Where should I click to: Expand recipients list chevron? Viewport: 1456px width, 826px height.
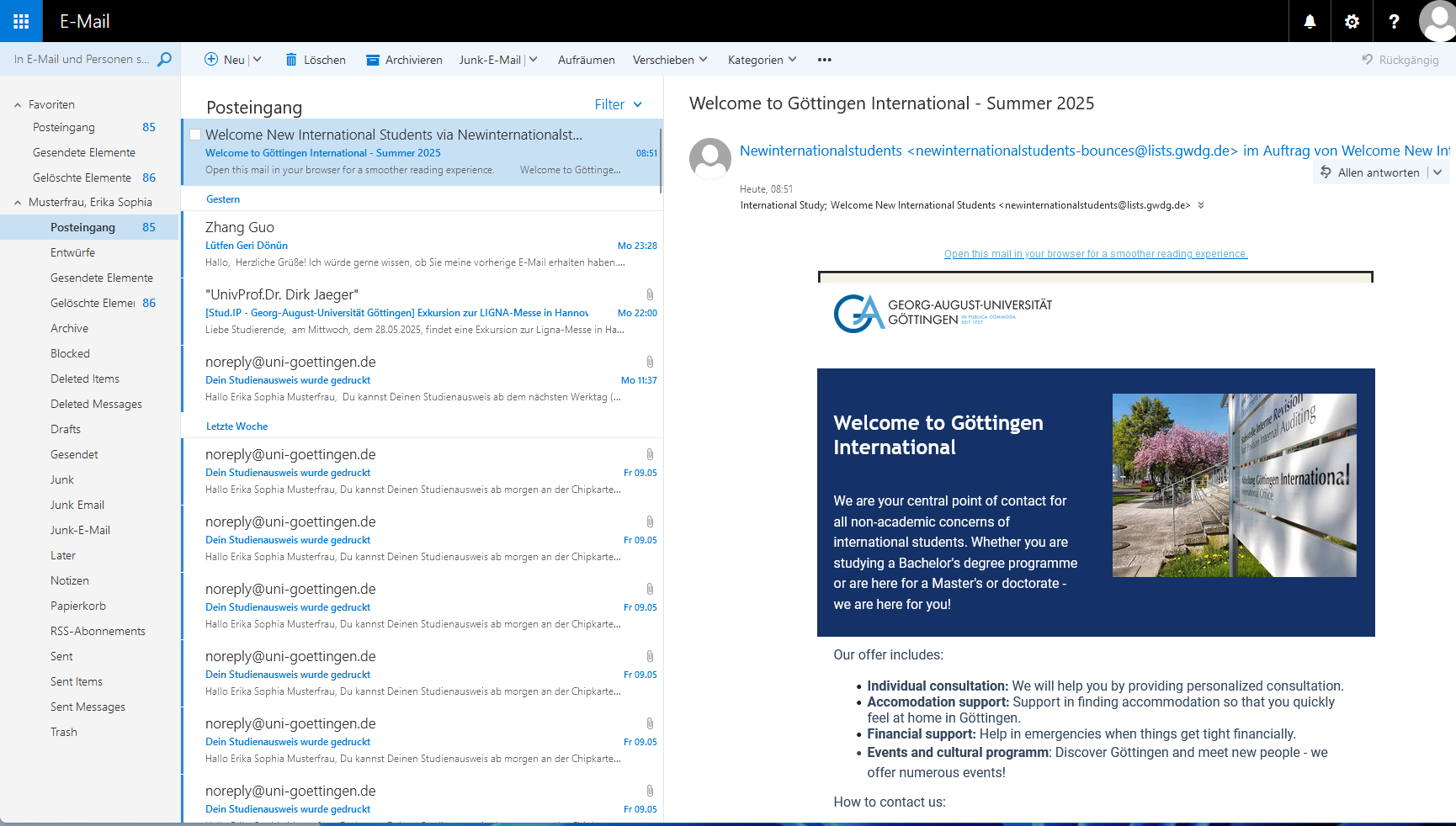tap(1201, 205)
